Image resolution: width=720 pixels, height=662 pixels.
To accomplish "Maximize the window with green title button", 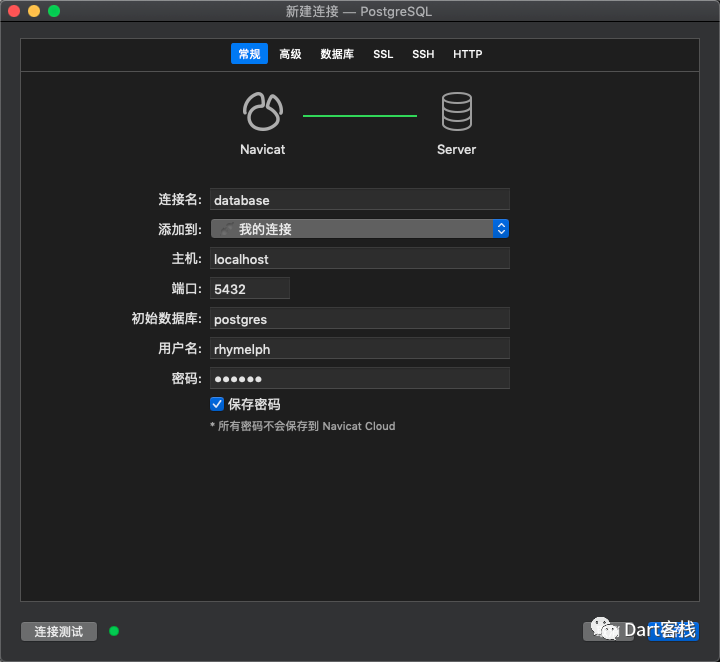I will coord(54,11).
